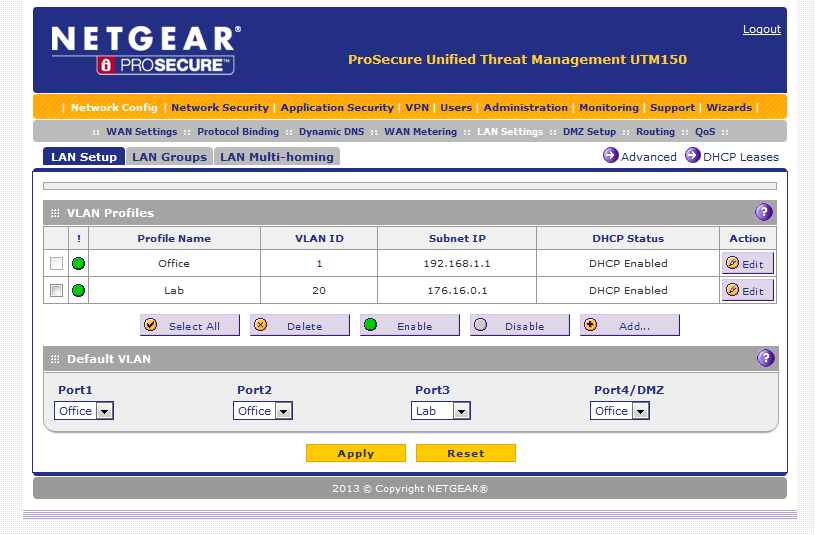
Task: Click subnet IP 192.168.1.1
Action: 457,264
